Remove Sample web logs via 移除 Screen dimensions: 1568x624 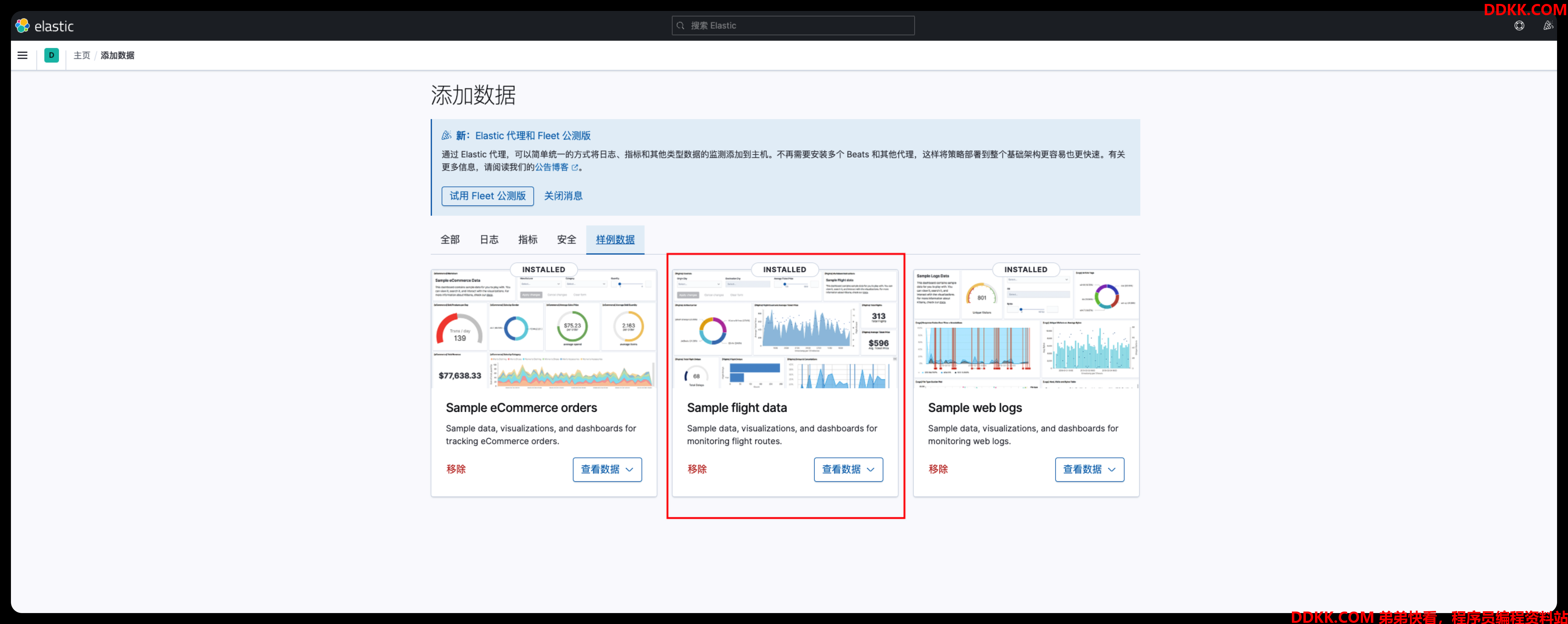(x=938, y=469)
